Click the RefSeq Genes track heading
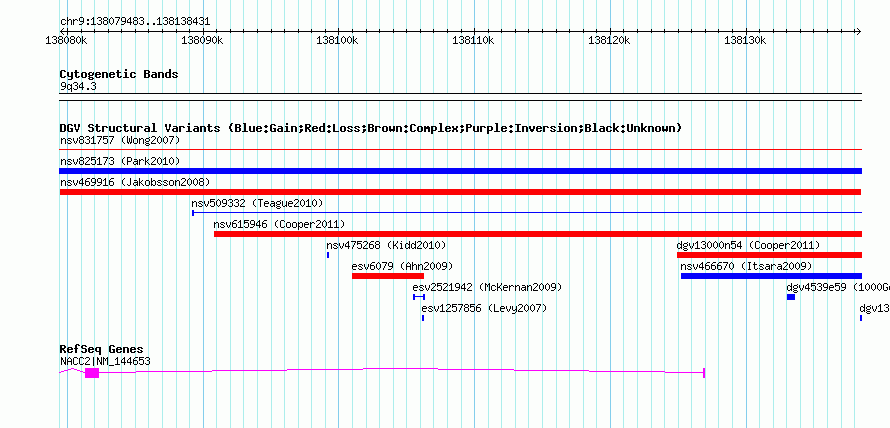The height and width of the screenshot is (428, 890). click(x=101, y=350)
